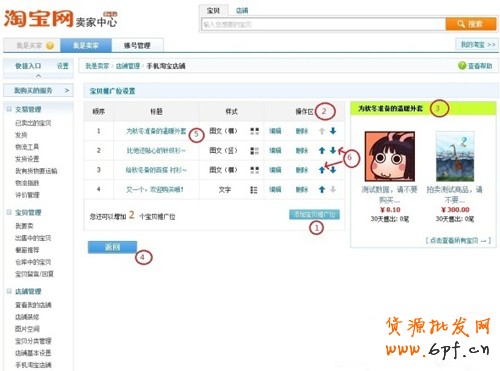This screenshot has height=371, width=500.
Task: Click the orange 搜索 search button
Action: point(471,24)
